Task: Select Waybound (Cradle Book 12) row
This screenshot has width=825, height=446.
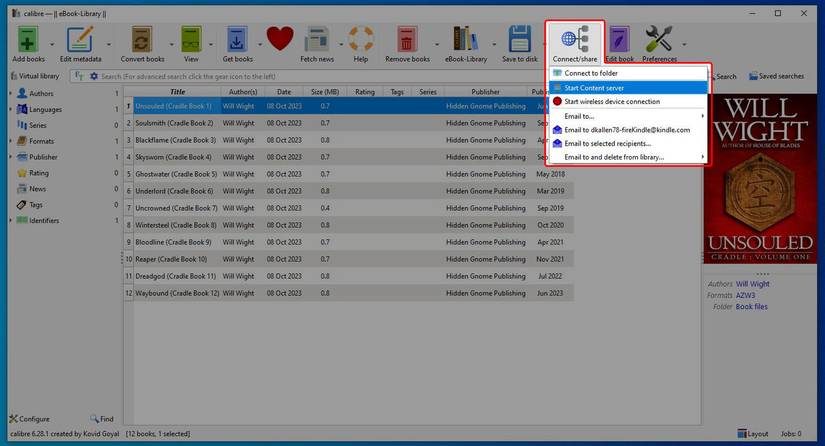Action: pos(349,293)
